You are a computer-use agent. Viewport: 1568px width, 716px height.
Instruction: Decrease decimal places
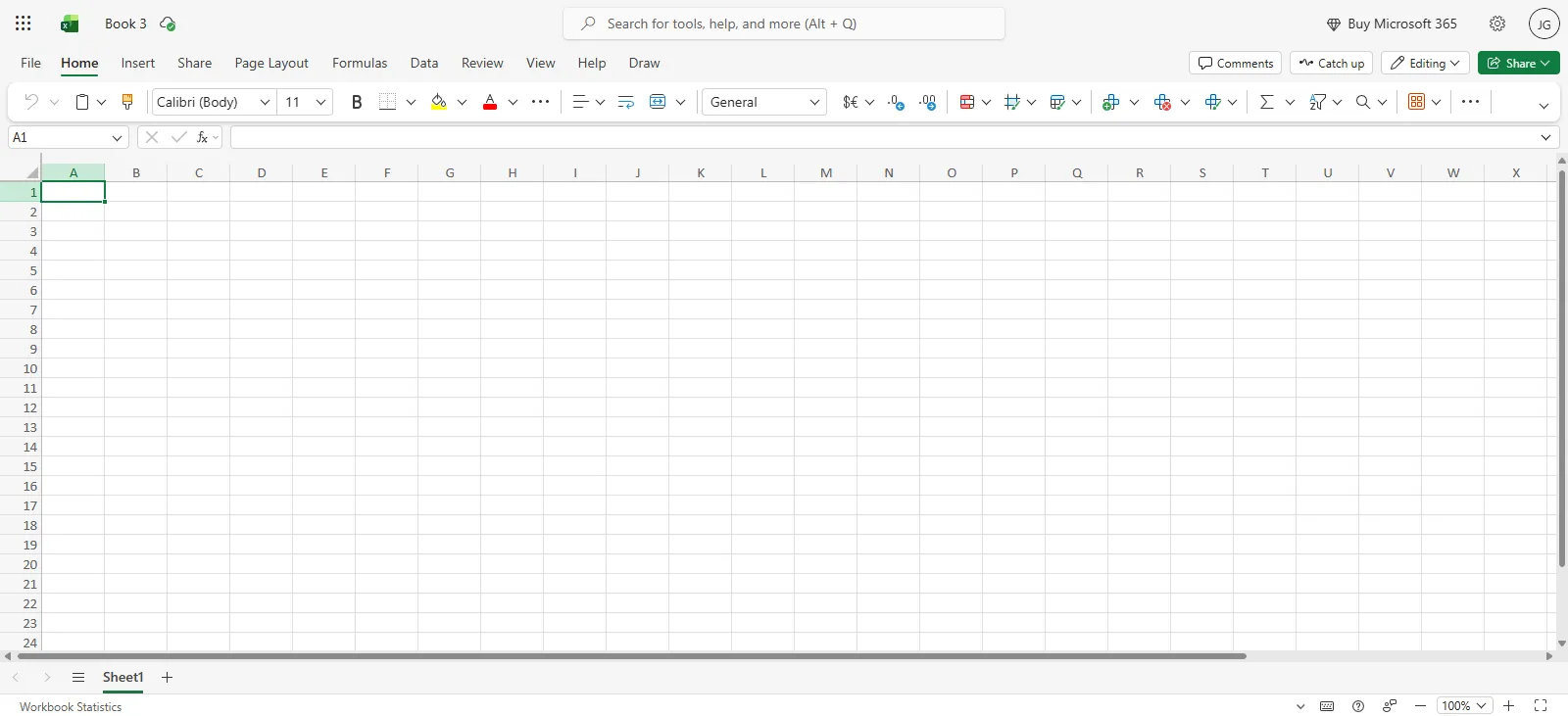coord(928,102)
